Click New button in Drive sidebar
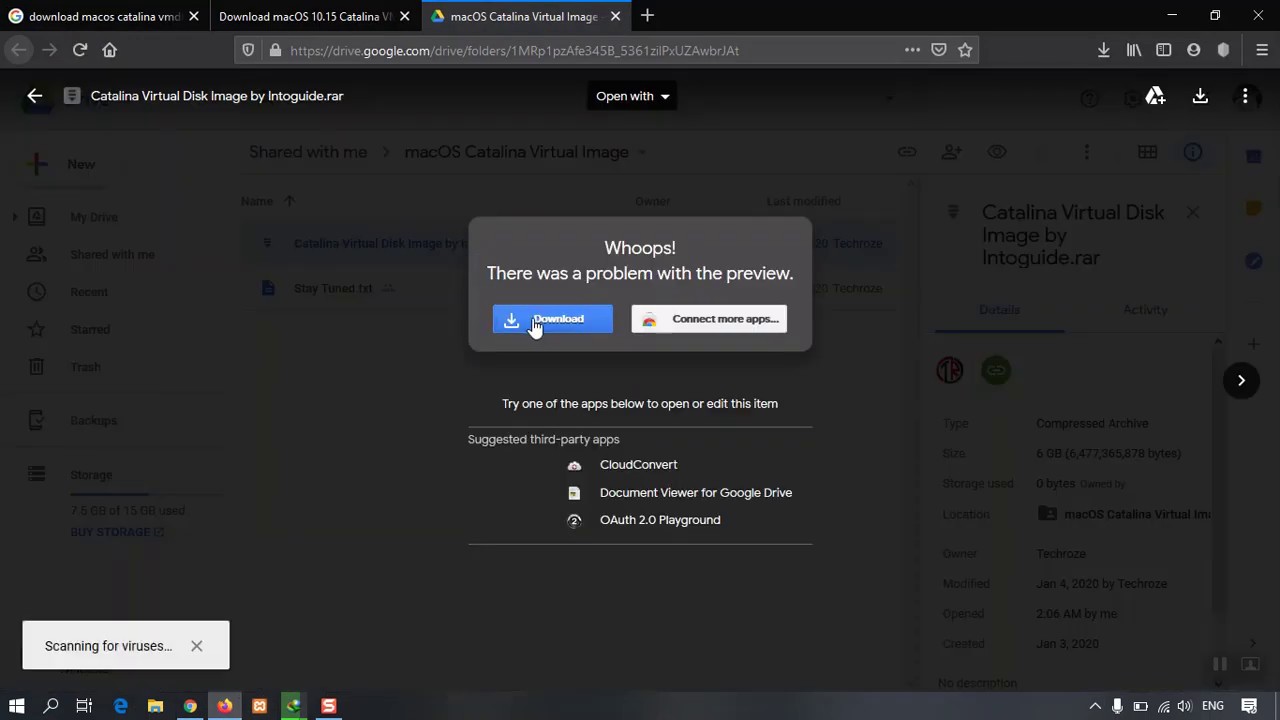1280x720 pixels. coord(66,165)
